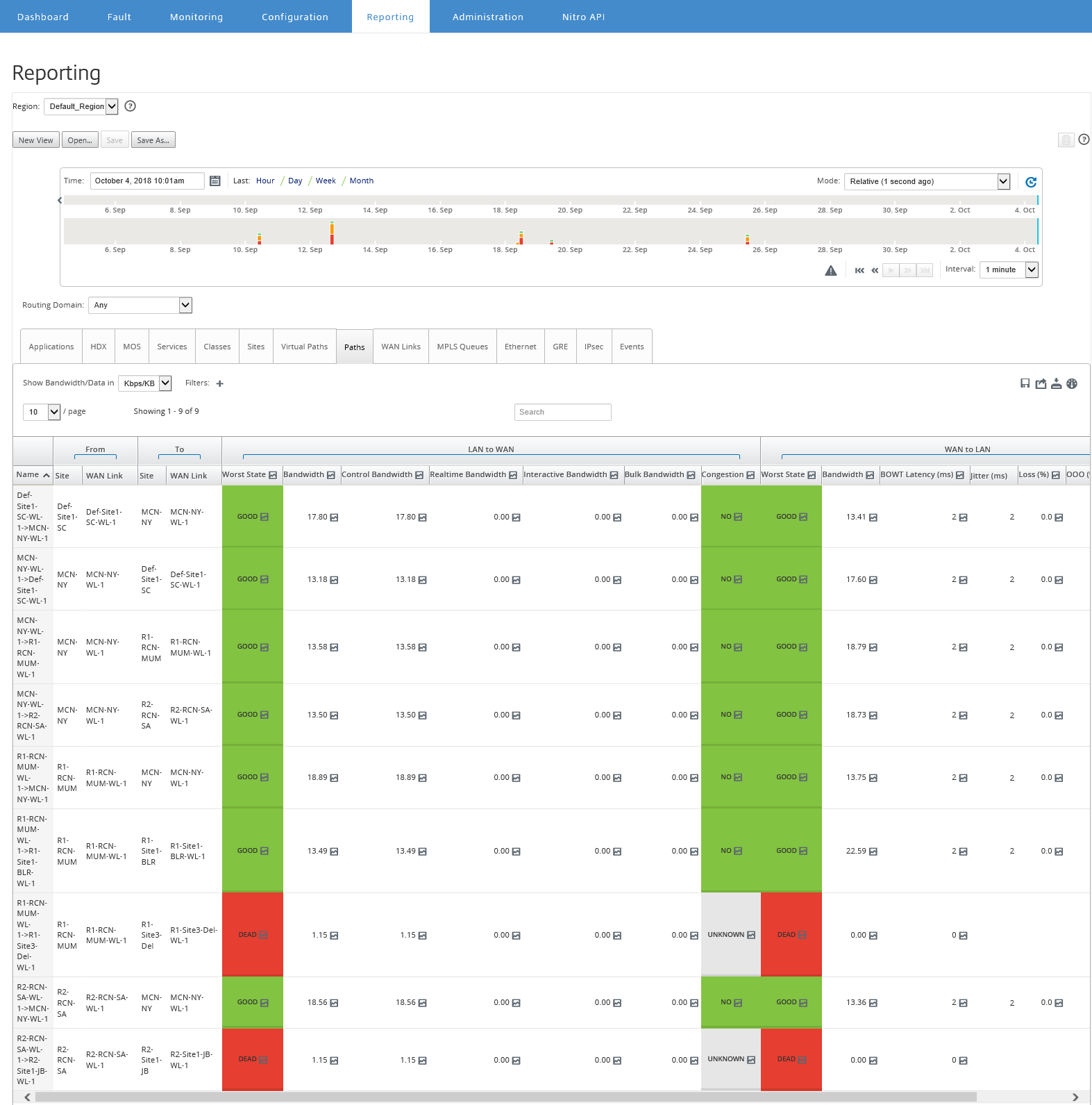
Task: Click the download icon above the table
Action: coord(1056,383)
